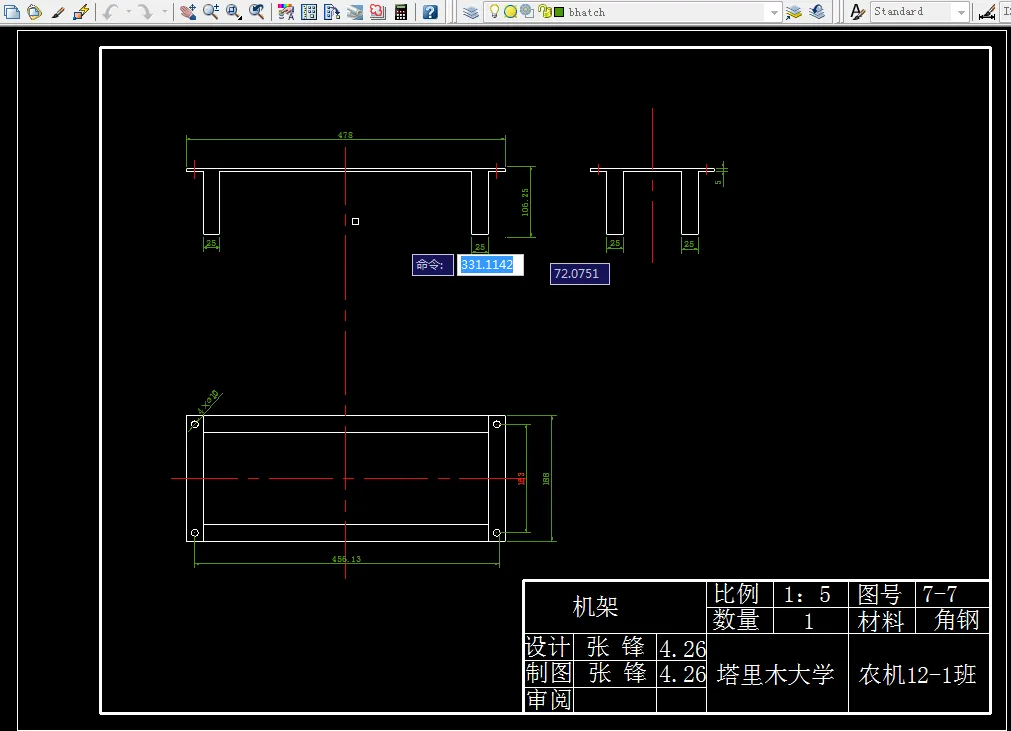Open the Sheet Set Manager icon
This screenshot has width=1011, height=731.
coord(355,12)
